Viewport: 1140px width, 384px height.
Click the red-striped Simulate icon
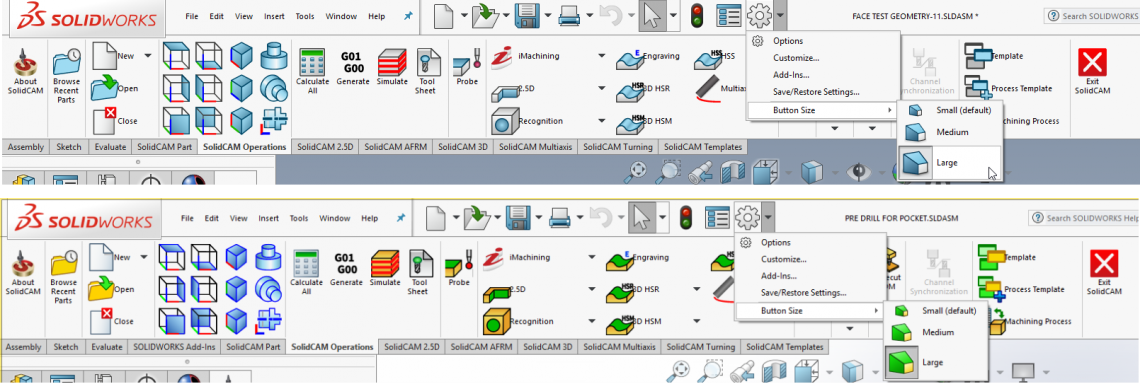pyautogui.click(x=392, y=63)
